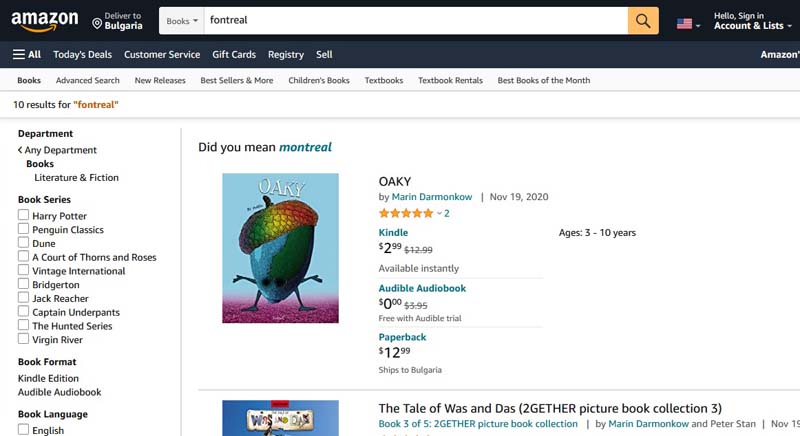Open the deliver-to location pin

tap(97, 21)
